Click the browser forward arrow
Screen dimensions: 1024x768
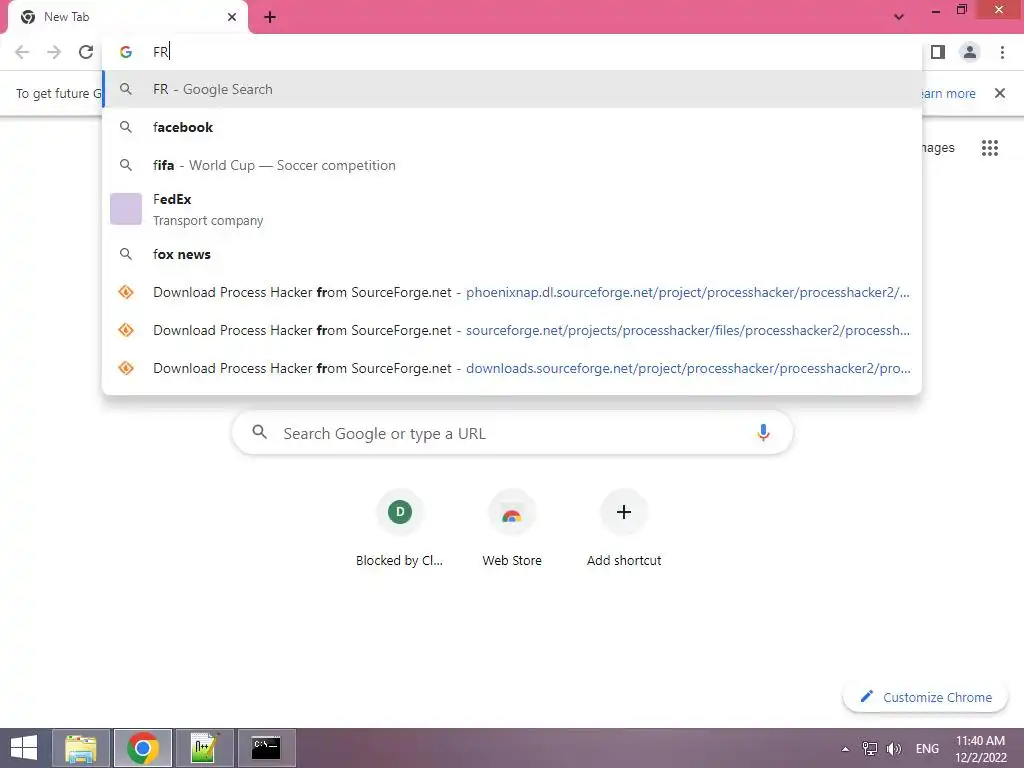(54, 52)
